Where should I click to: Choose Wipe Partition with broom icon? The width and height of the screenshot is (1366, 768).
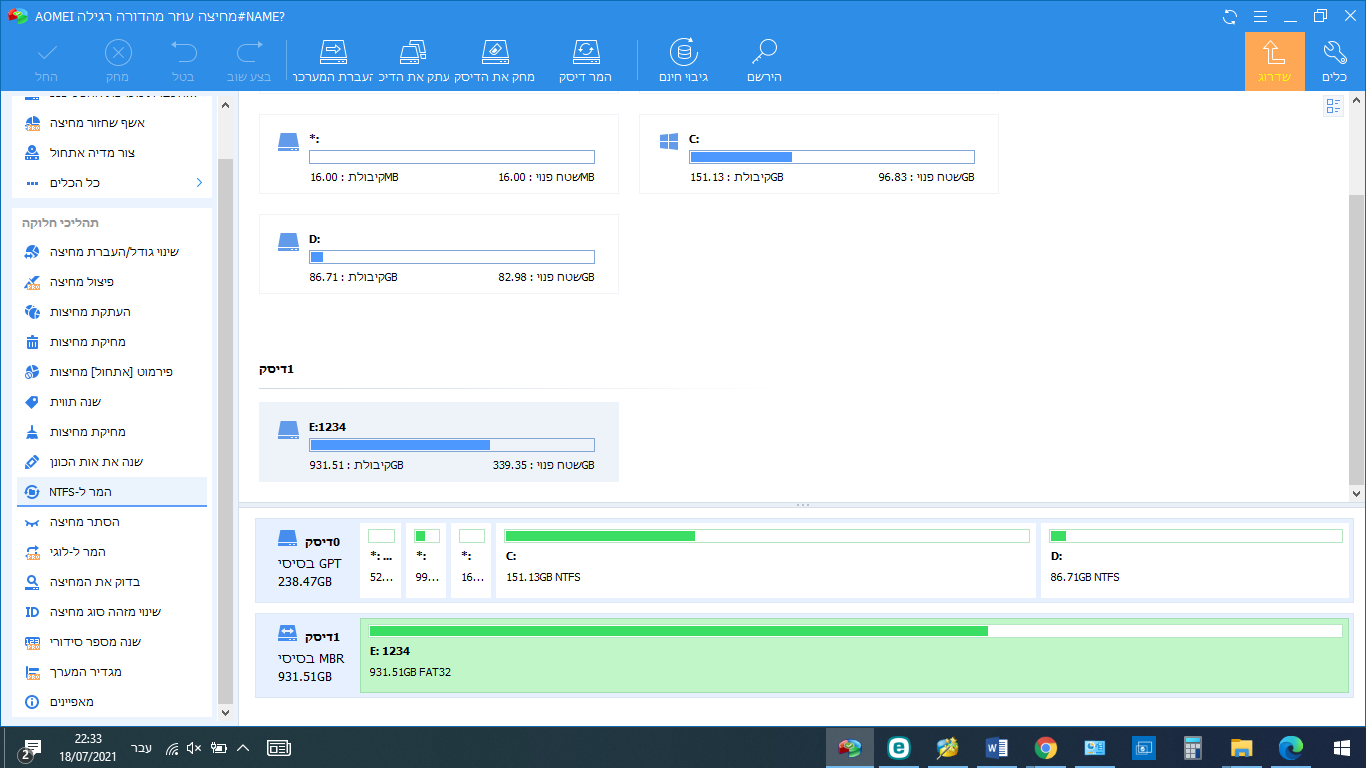112,432
